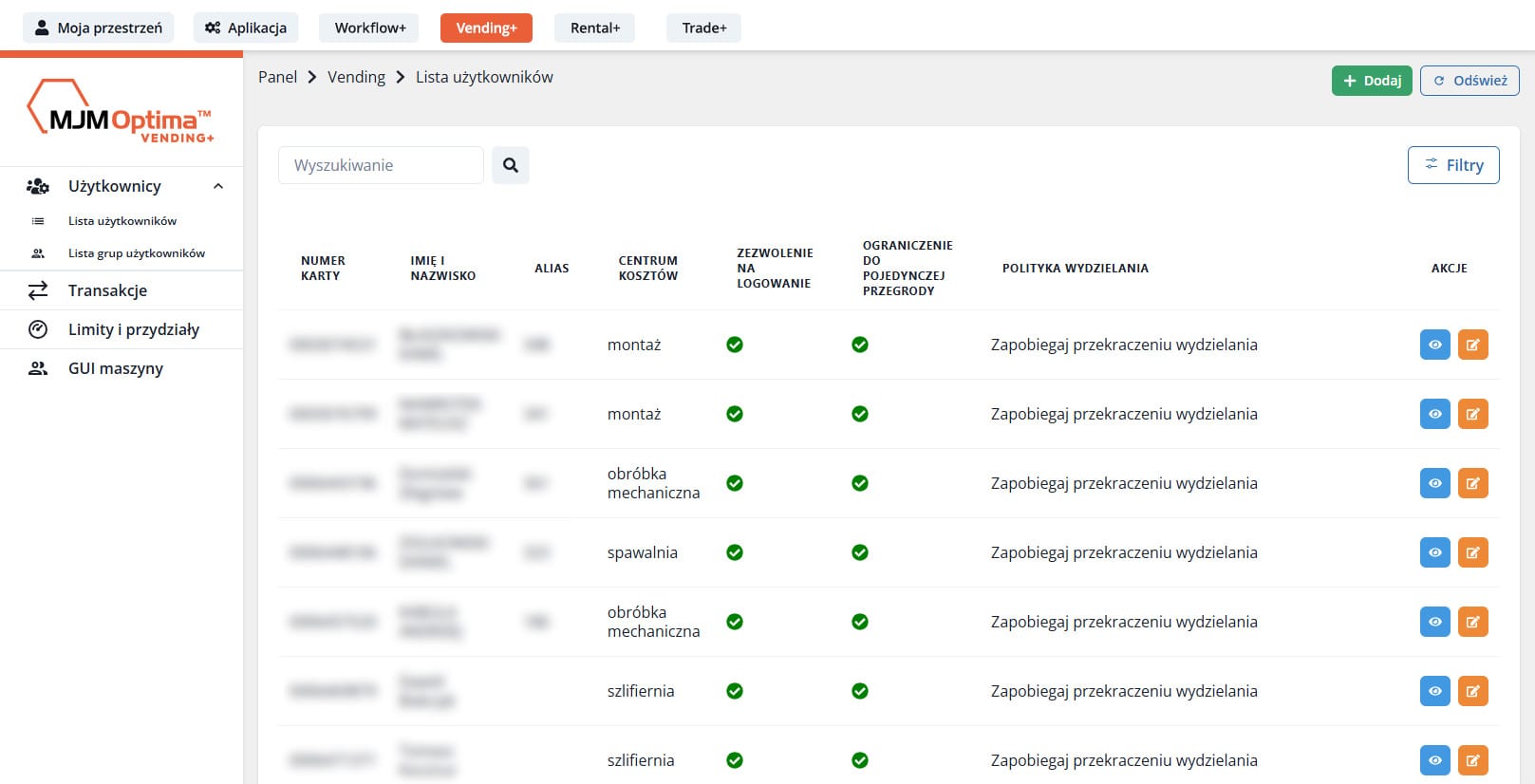Switch to the Rental+ tab
Viewport: 1535px width, 784px height.
pos(594,28)
